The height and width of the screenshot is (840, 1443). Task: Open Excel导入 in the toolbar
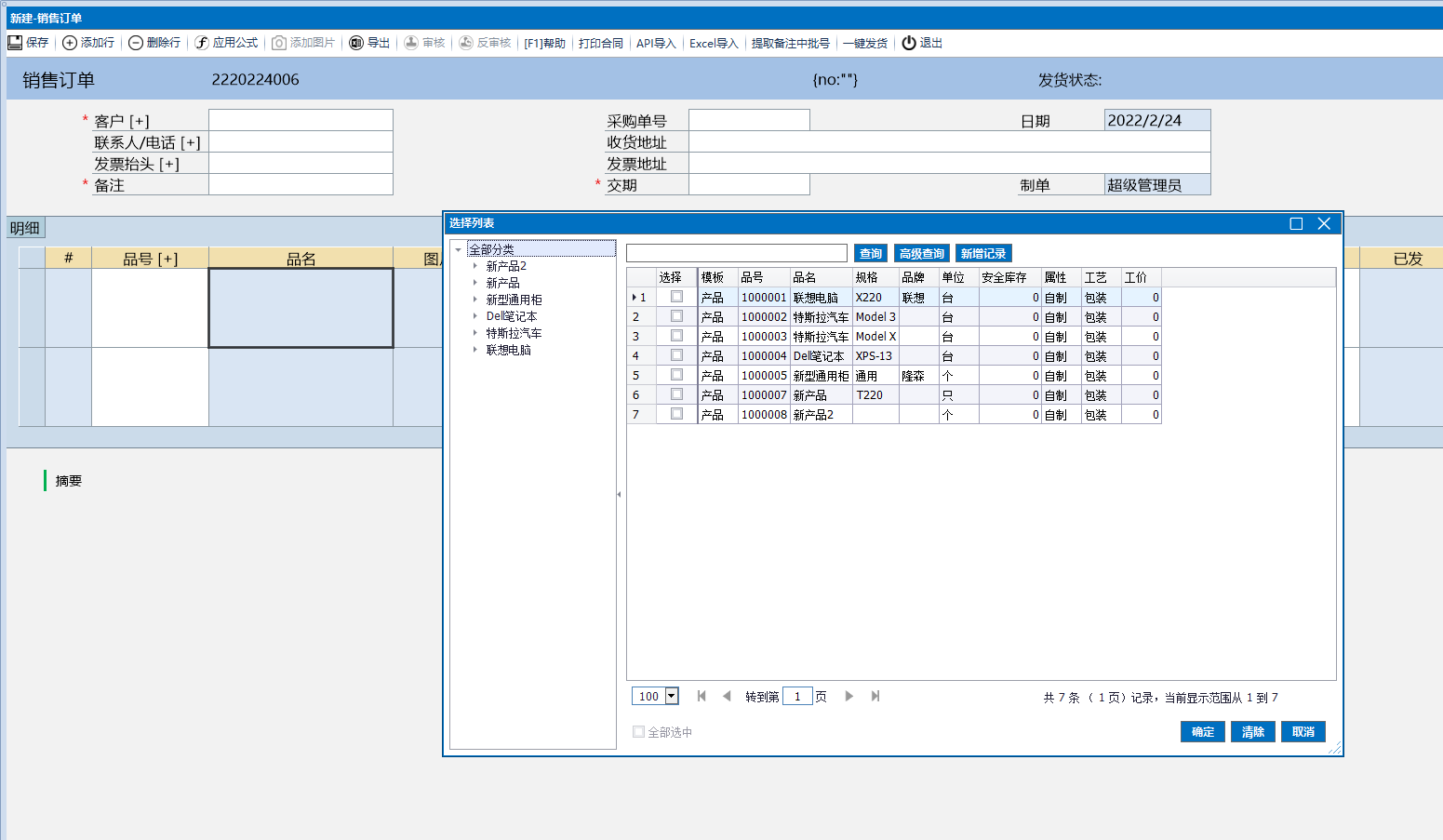(x=713, y=44)
